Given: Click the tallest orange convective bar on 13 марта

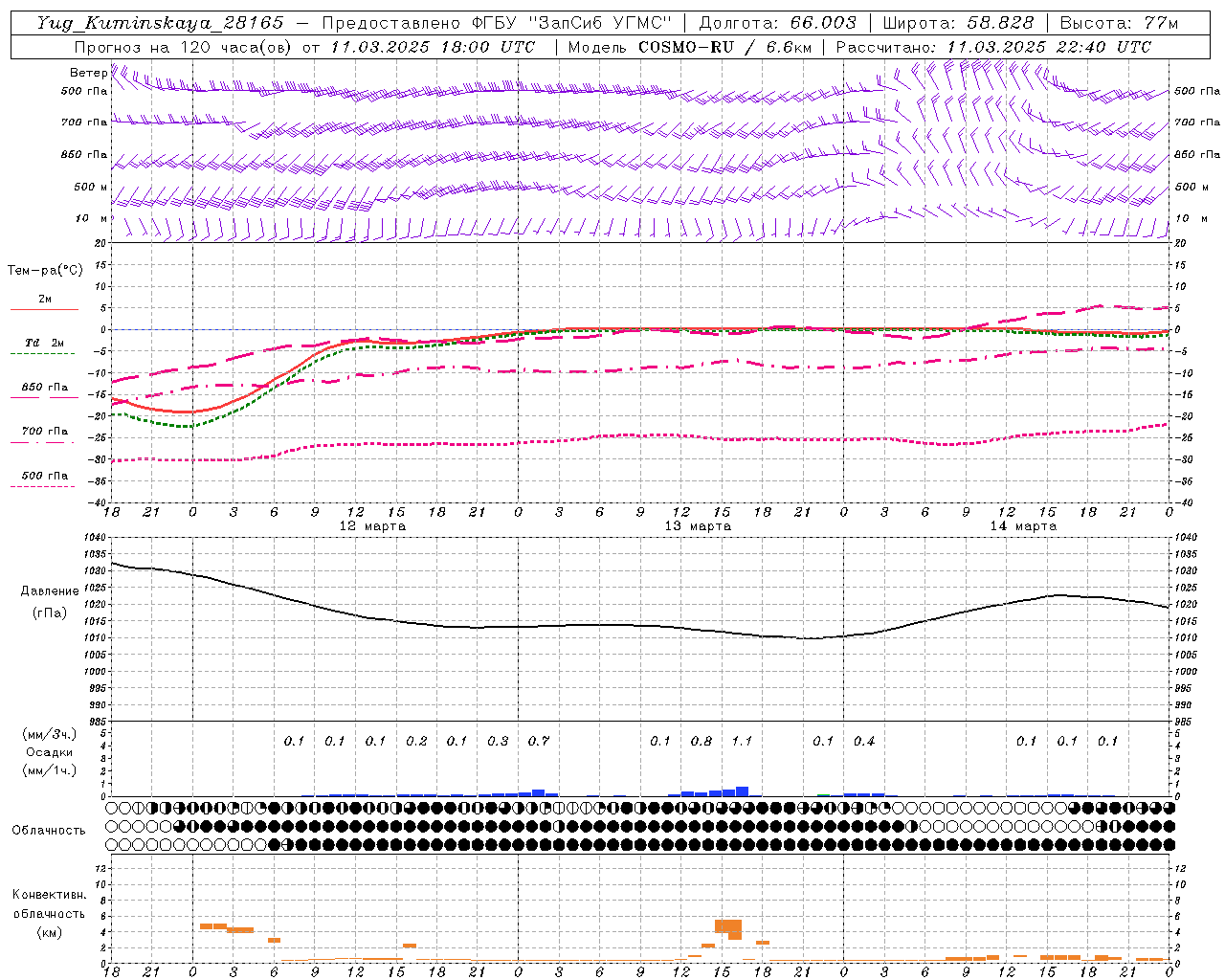Looking at the screenshot, I should tap(735, 929).
